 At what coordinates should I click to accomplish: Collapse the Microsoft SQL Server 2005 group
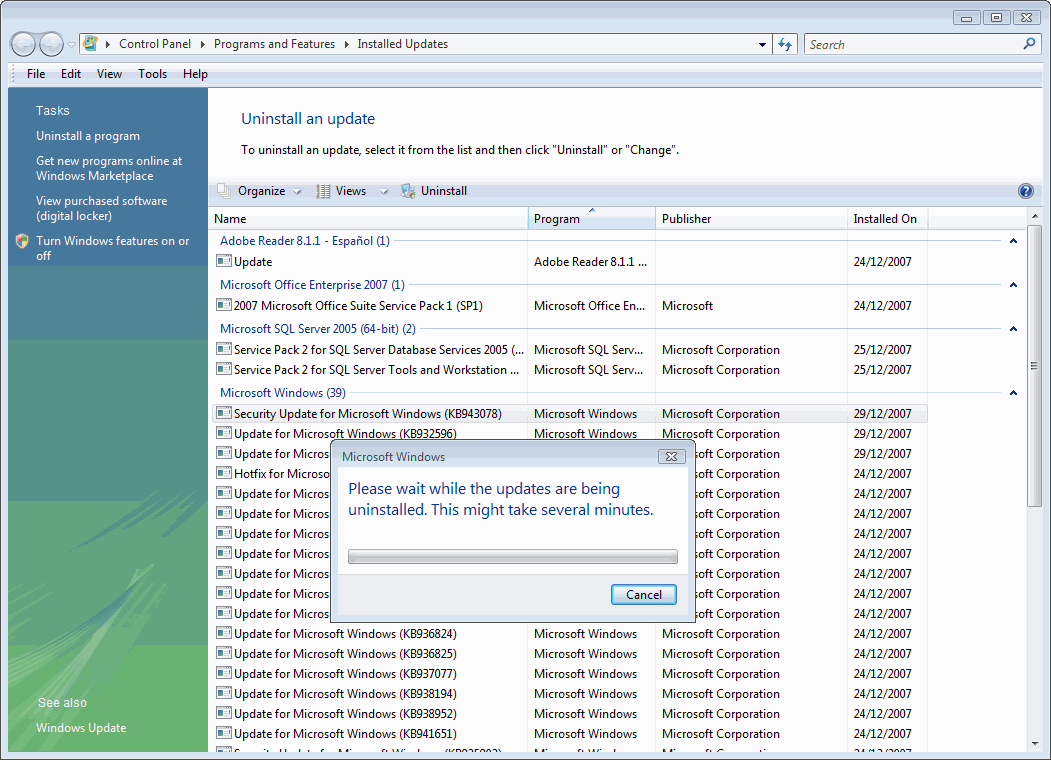[x=1013, y=329]
